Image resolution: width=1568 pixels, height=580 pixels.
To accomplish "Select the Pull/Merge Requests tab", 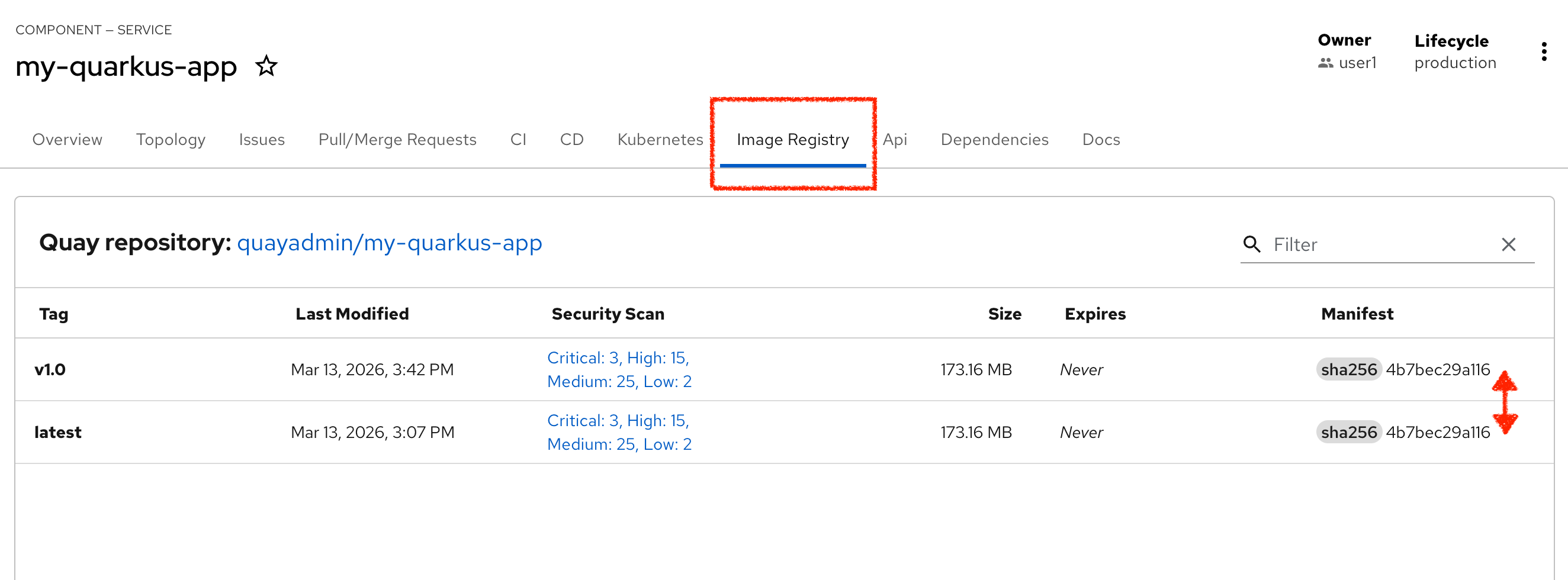I will point(397,139).
